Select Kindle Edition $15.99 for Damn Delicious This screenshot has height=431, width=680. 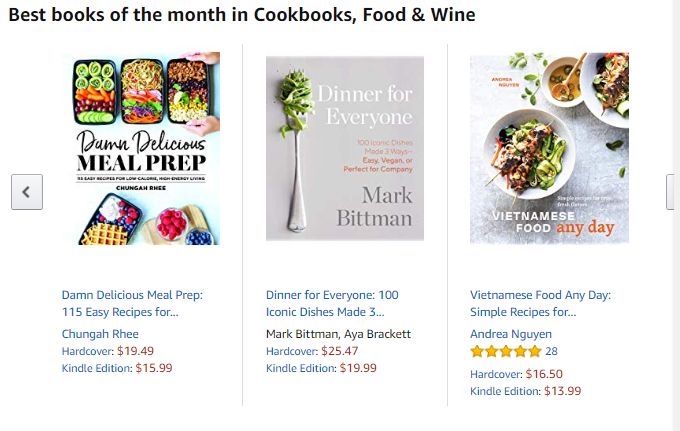coord(117,368)
